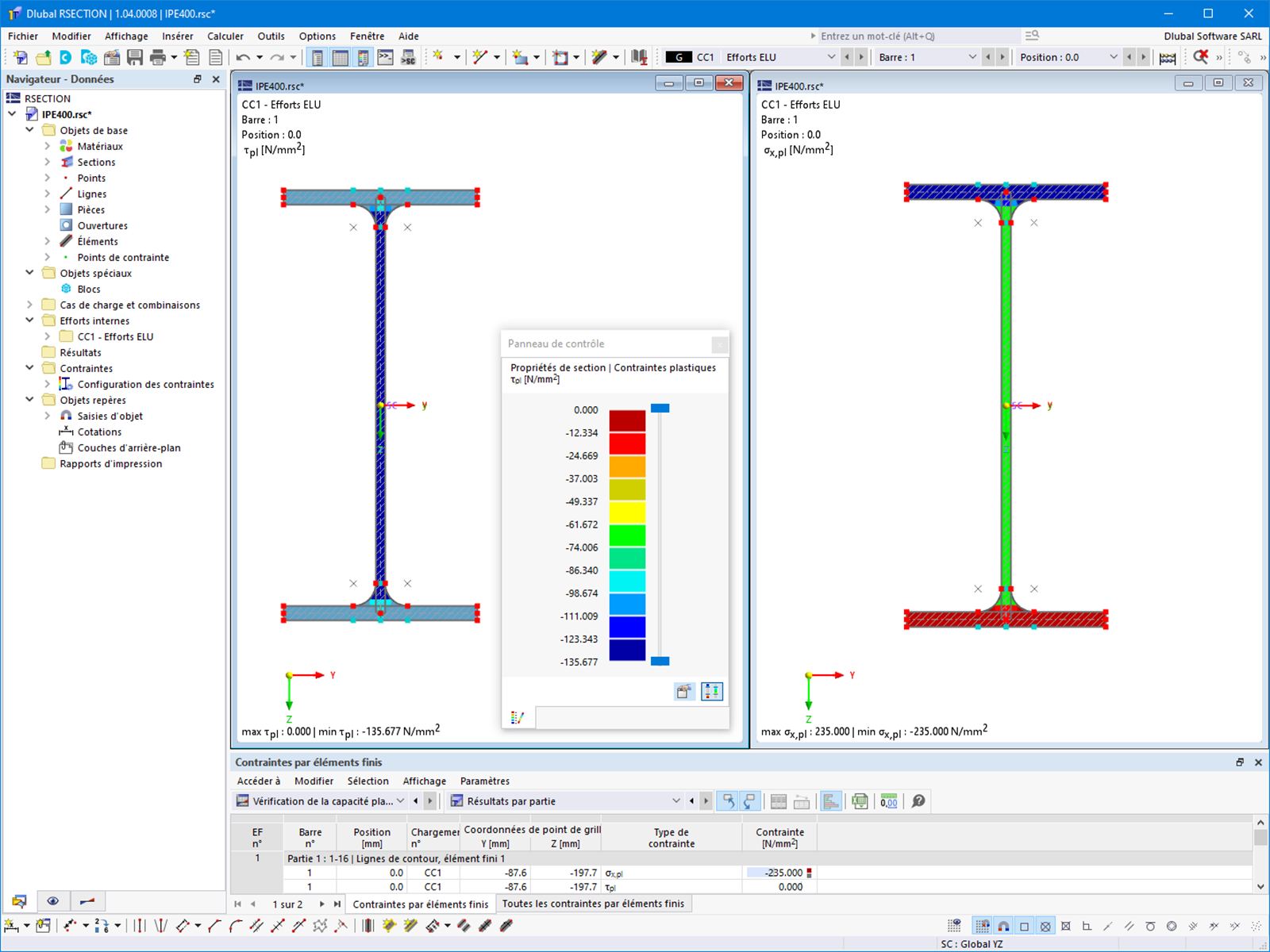Open the Résultats par partie dropdown
The width and height of the screenshot is (1270, 952).
pyautogui.click(x=676, y=801)
